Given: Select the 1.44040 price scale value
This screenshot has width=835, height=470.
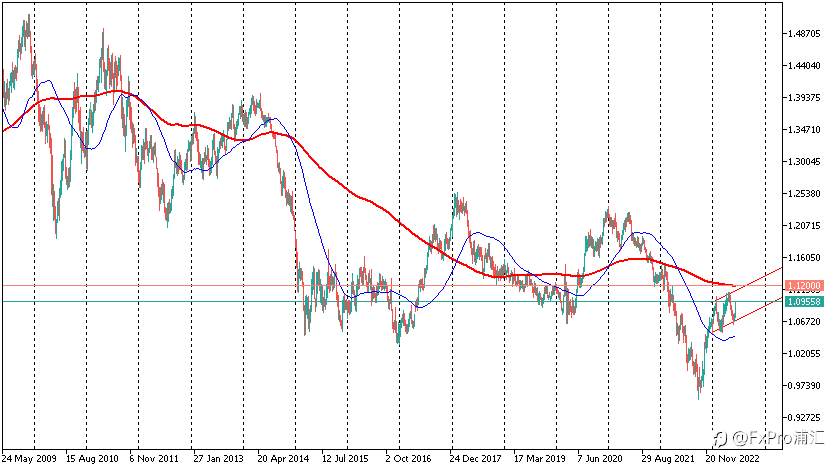Looking at the screenshot, I should coord(804,65).
